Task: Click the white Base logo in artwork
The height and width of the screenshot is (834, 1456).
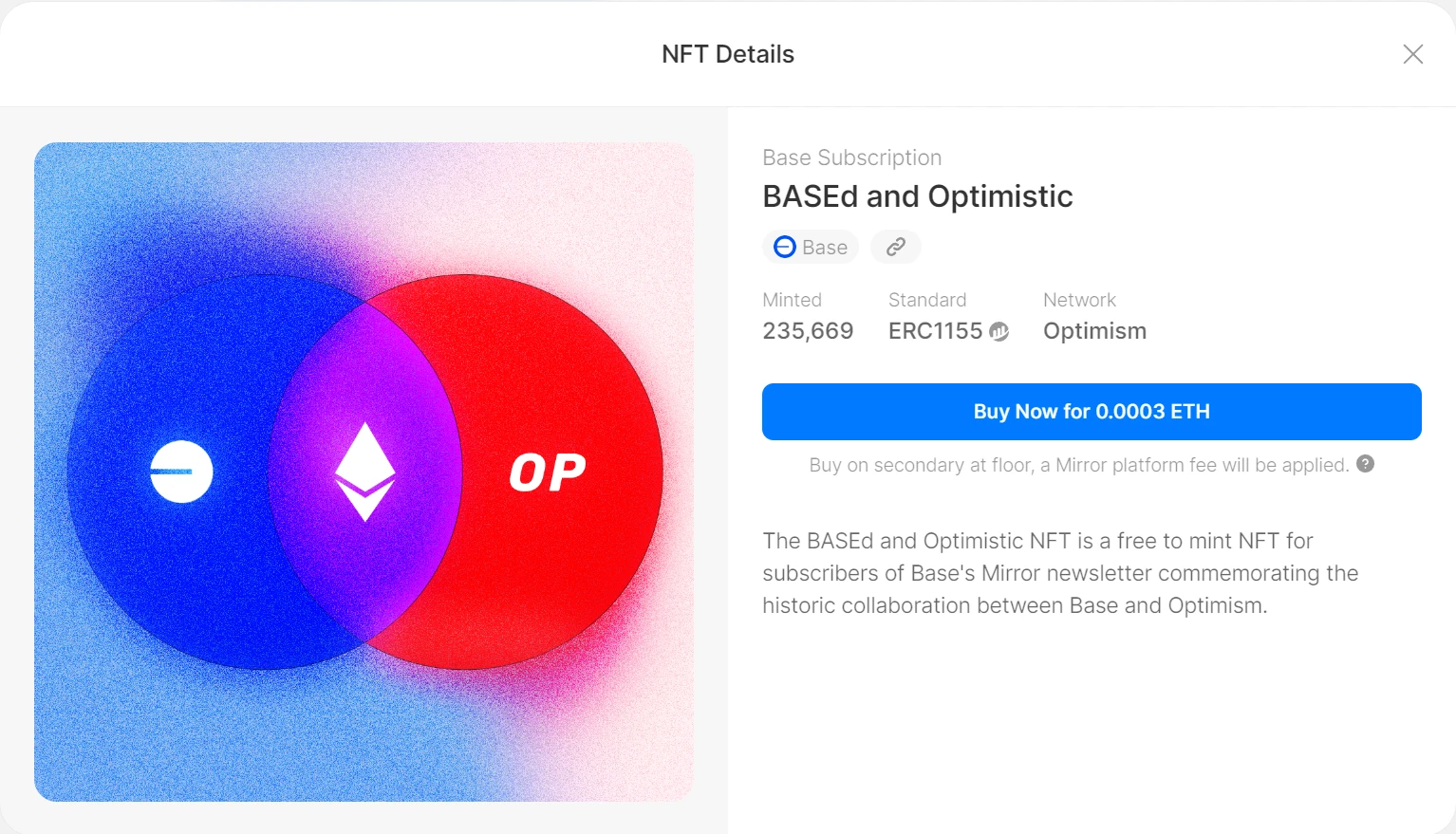Action: pos(181,472)
